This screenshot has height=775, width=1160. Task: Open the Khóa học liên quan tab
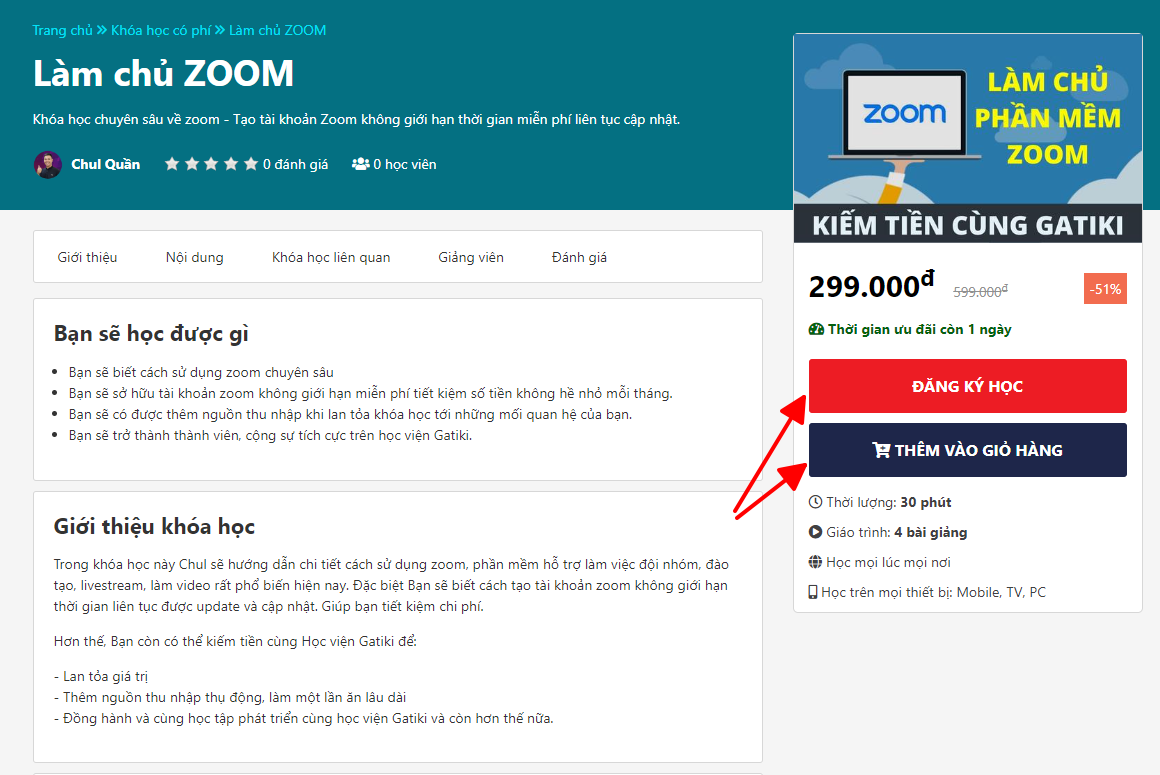point(331,257)
